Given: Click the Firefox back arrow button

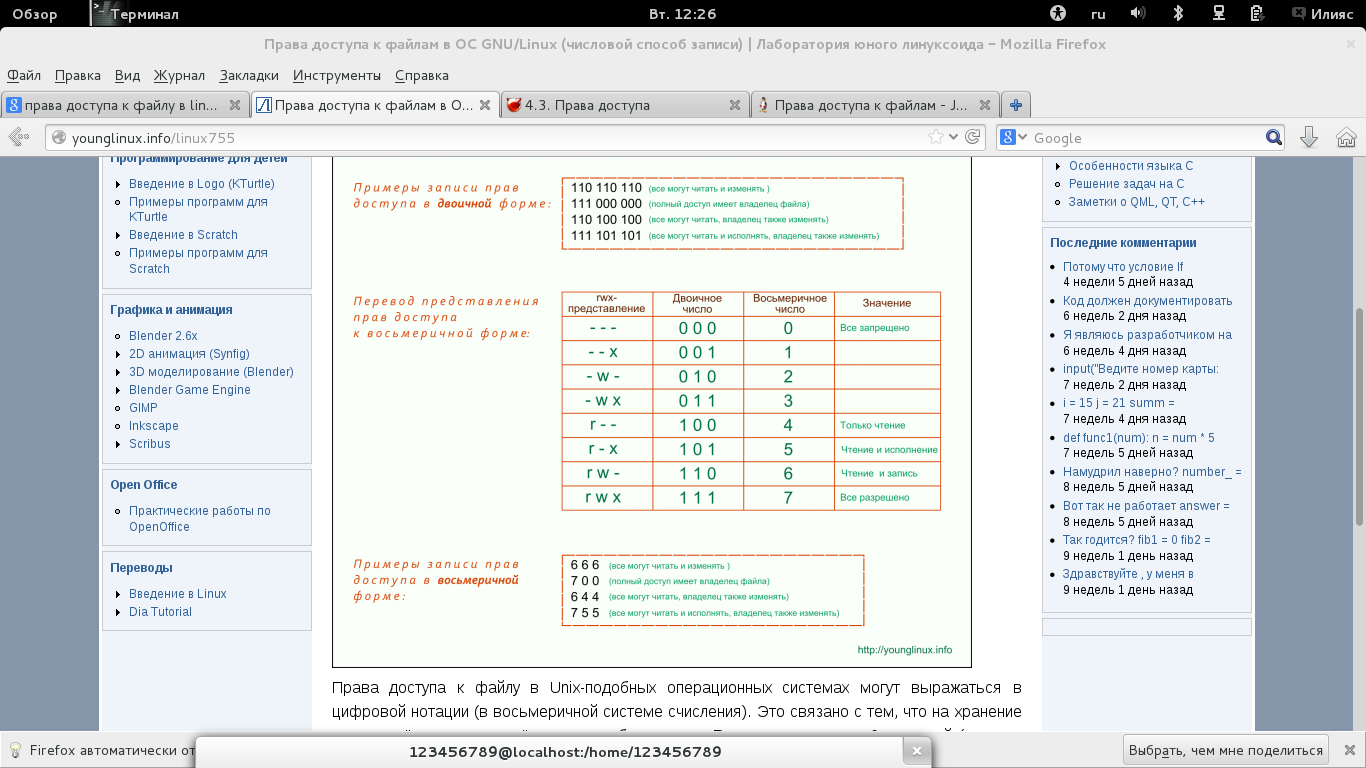Looking at the screenshot, I should (17, 138).
